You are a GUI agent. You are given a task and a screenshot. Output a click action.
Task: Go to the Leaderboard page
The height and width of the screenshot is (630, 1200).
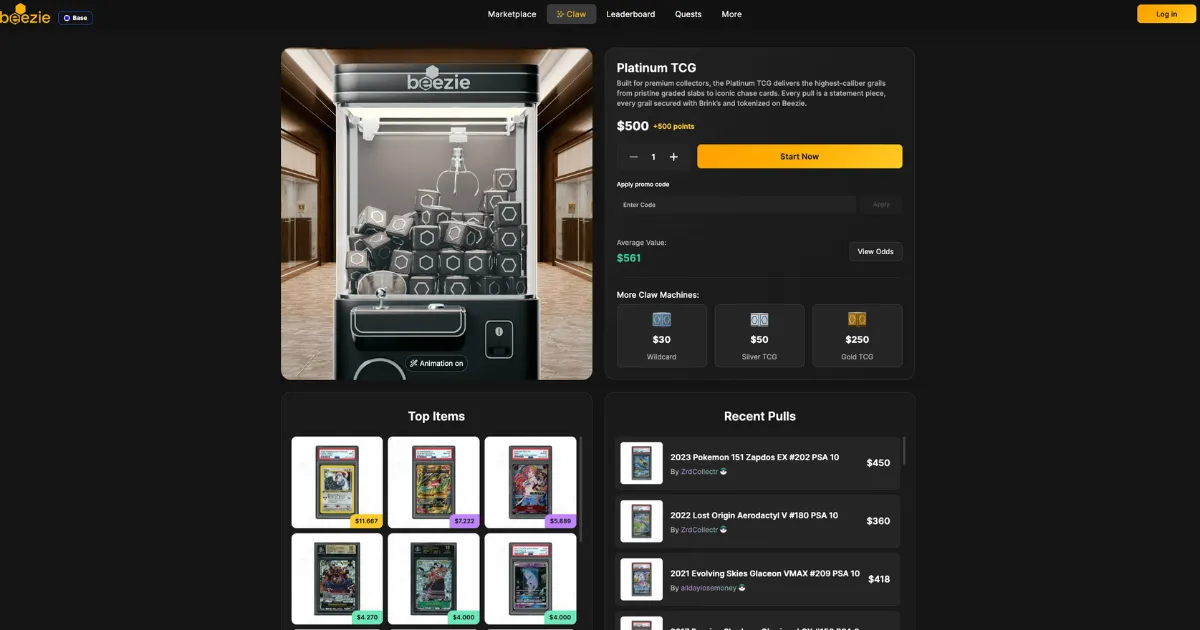tap(630, 14)
